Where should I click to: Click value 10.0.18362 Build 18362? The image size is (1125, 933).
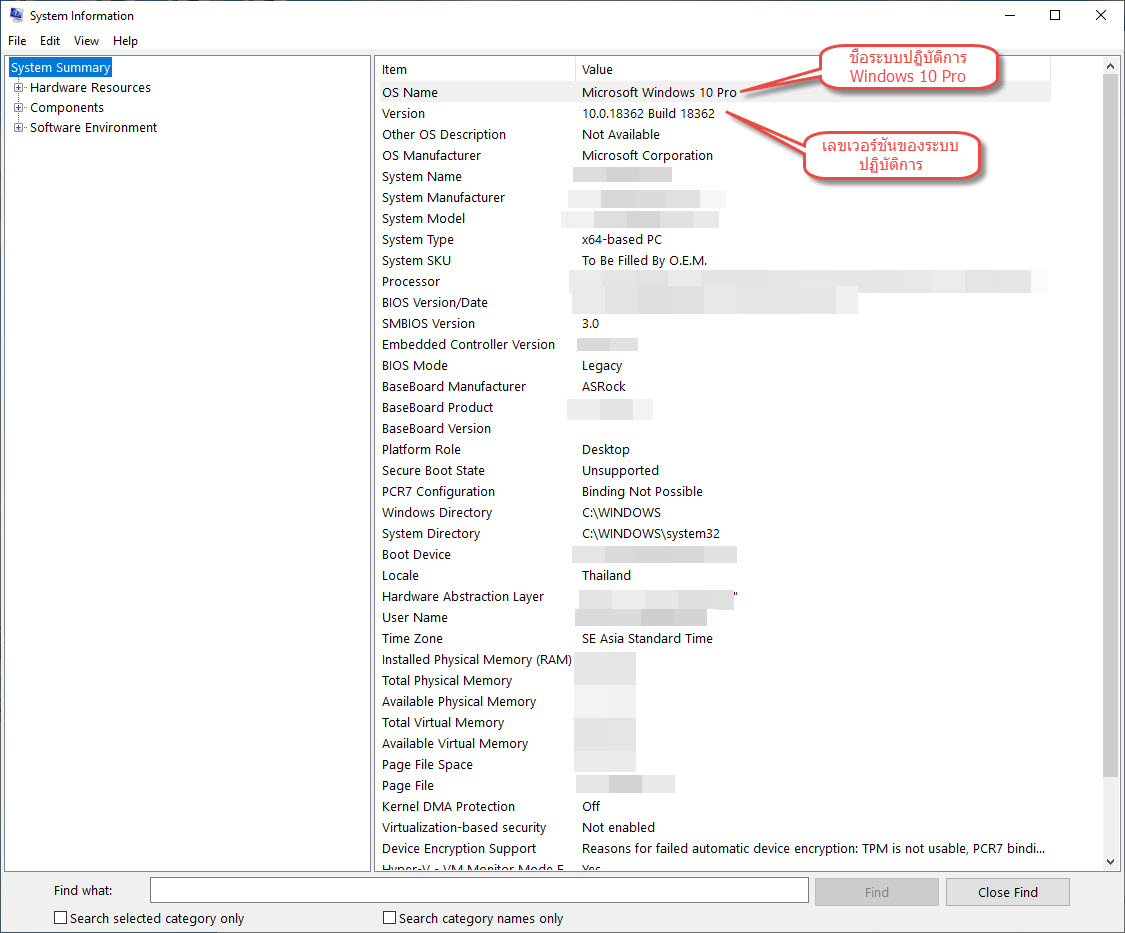point(648,113)
